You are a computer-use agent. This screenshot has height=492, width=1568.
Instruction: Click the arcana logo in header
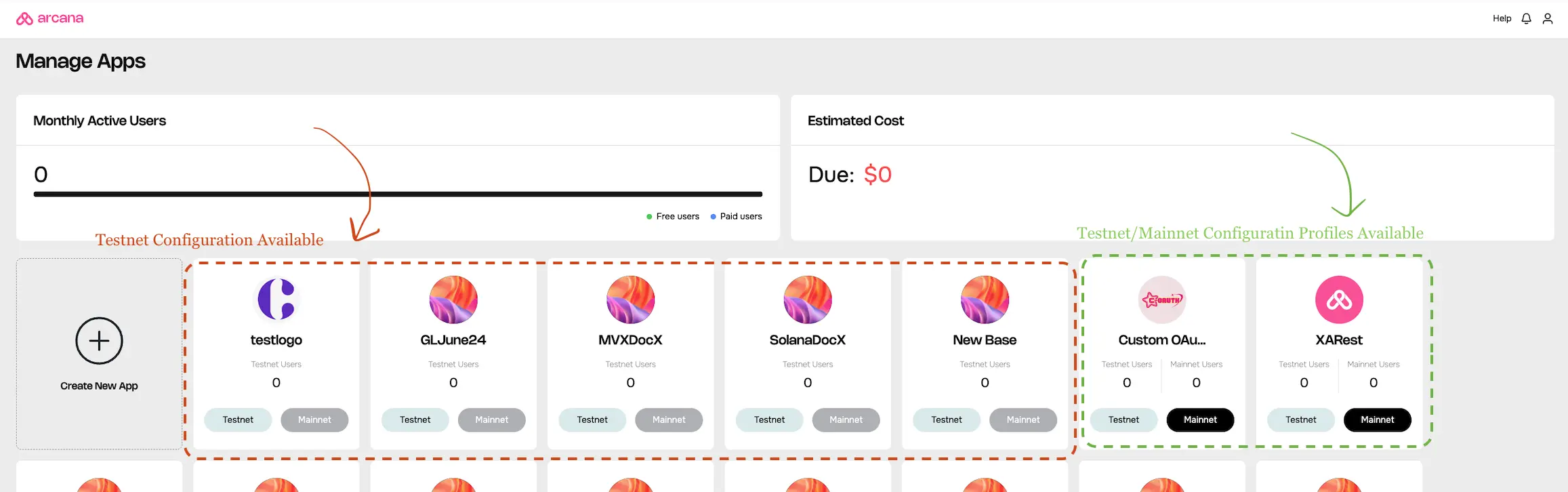pos(49,18)
